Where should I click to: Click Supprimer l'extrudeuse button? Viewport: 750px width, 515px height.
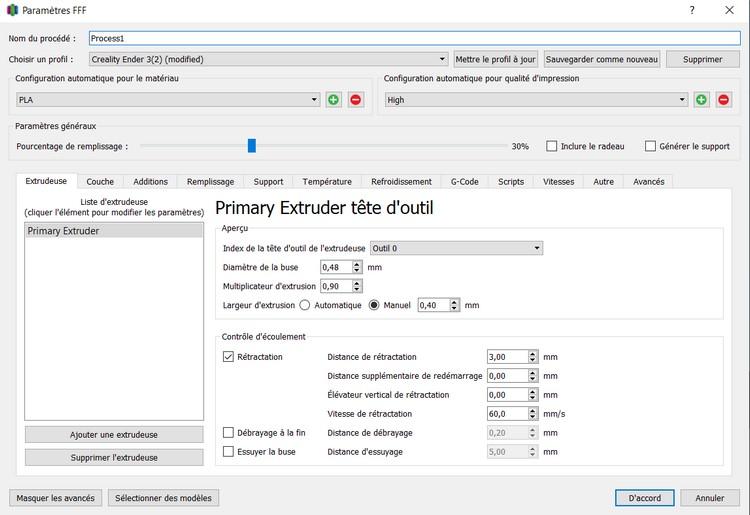click(114, 458)
